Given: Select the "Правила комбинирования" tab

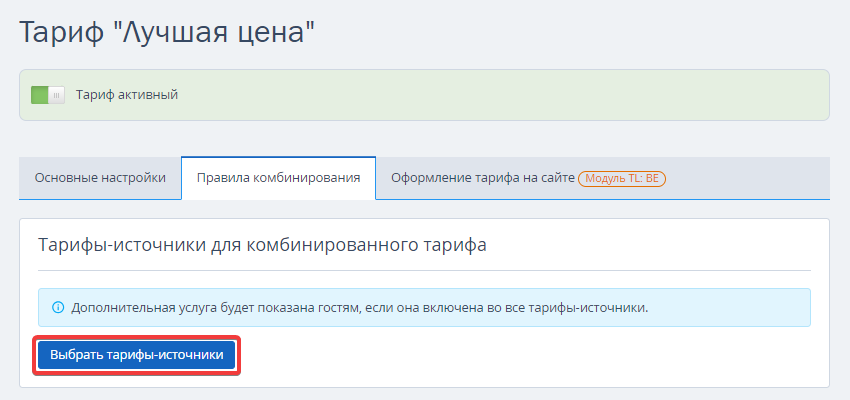Looking at the screenshot, I should click(x=279, y=178).
